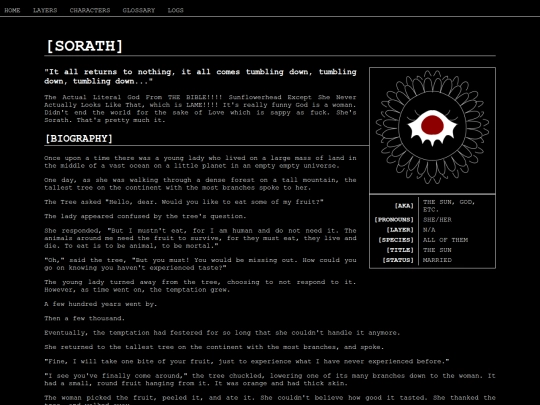Click the paragraph "The young lady turned away"

pyautogui.click(x=200, y=286)
